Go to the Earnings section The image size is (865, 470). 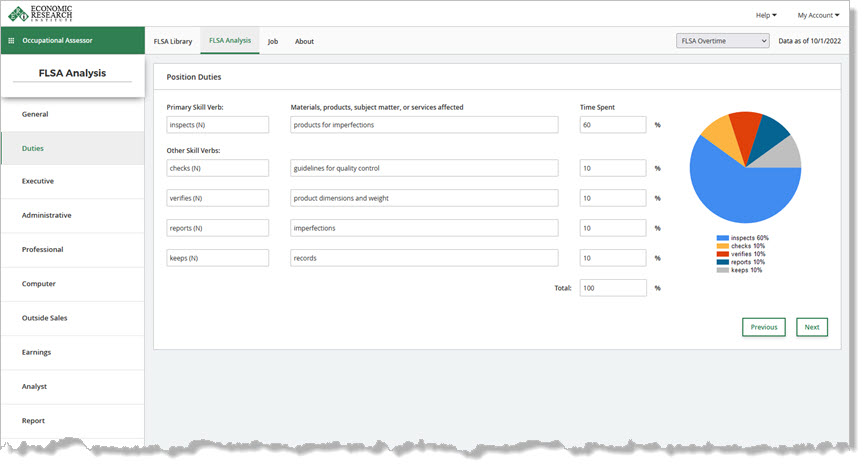[x=73, y=352]
